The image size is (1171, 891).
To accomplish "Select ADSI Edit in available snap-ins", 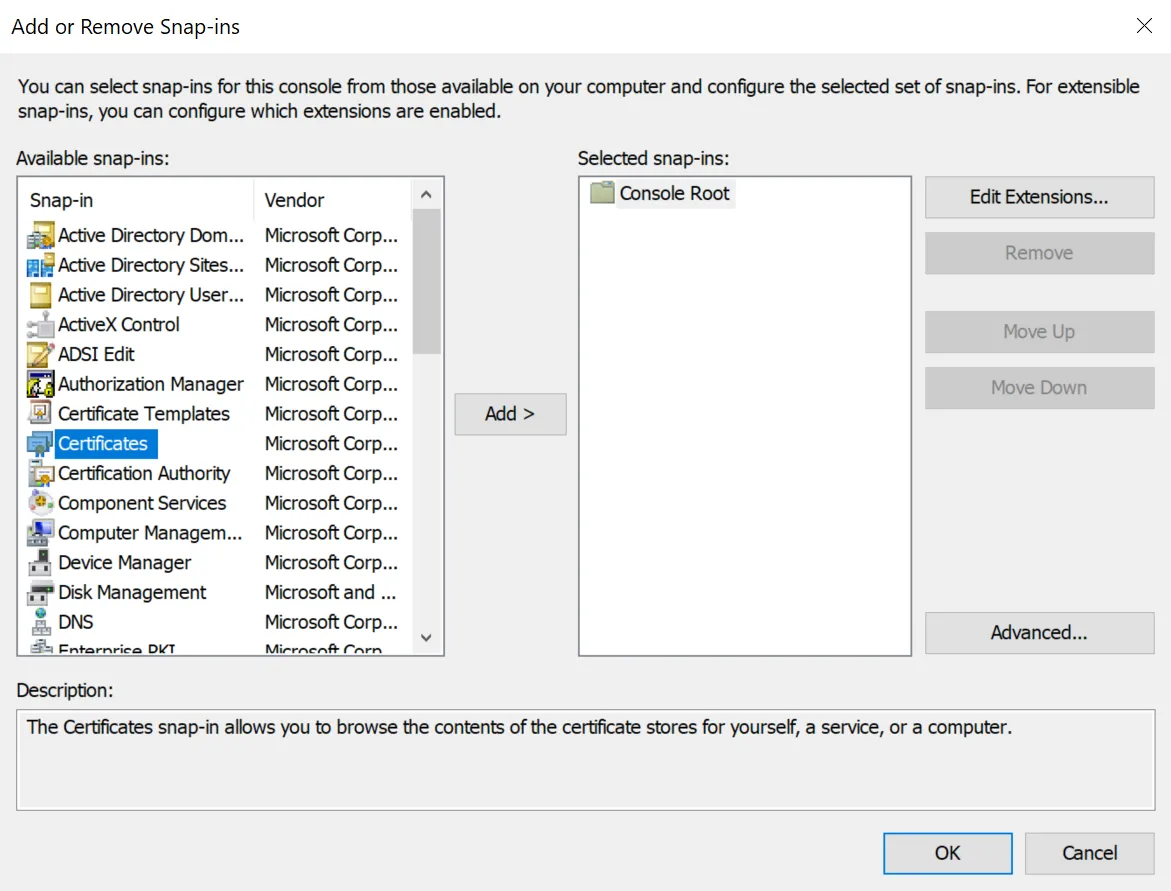I will [x=96, y=355].
